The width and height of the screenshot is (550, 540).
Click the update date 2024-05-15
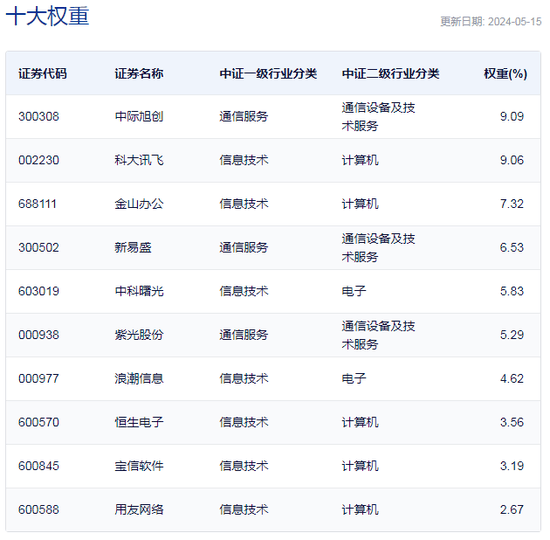(515, 22)
